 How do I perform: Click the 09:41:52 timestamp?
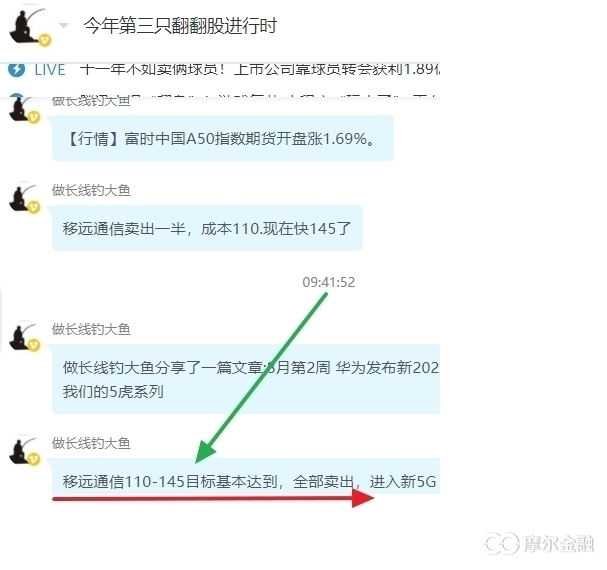(329, 282)
